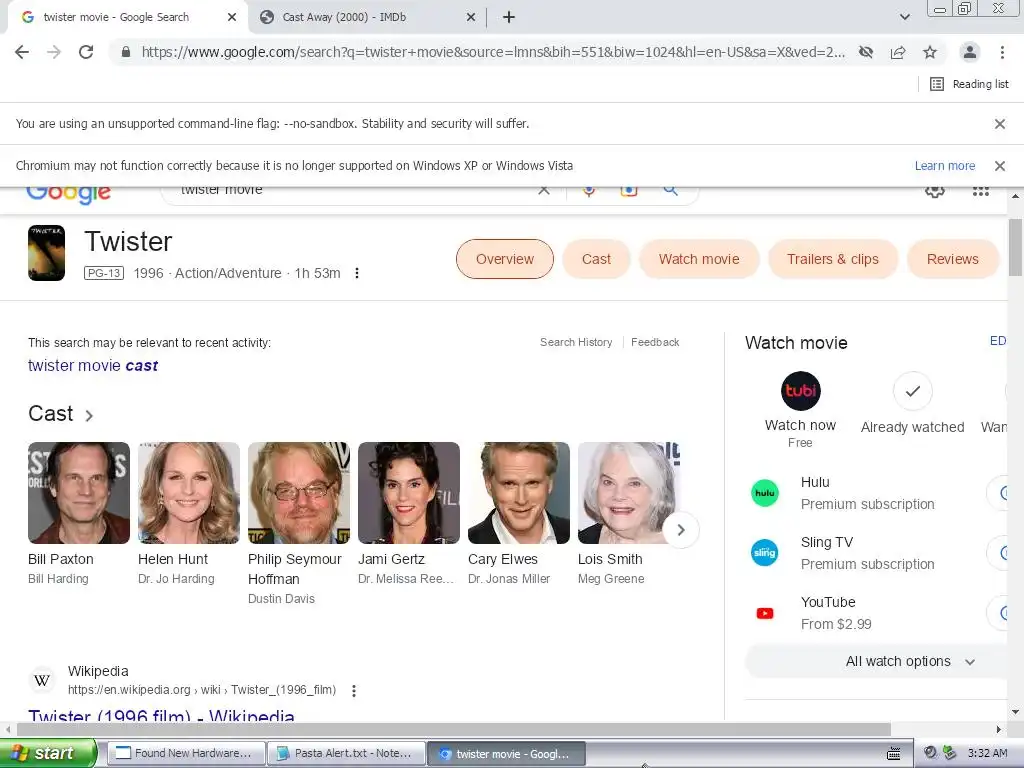Select Bill Harding character name
Screen dimensions: 1024x768
(58, 579)
